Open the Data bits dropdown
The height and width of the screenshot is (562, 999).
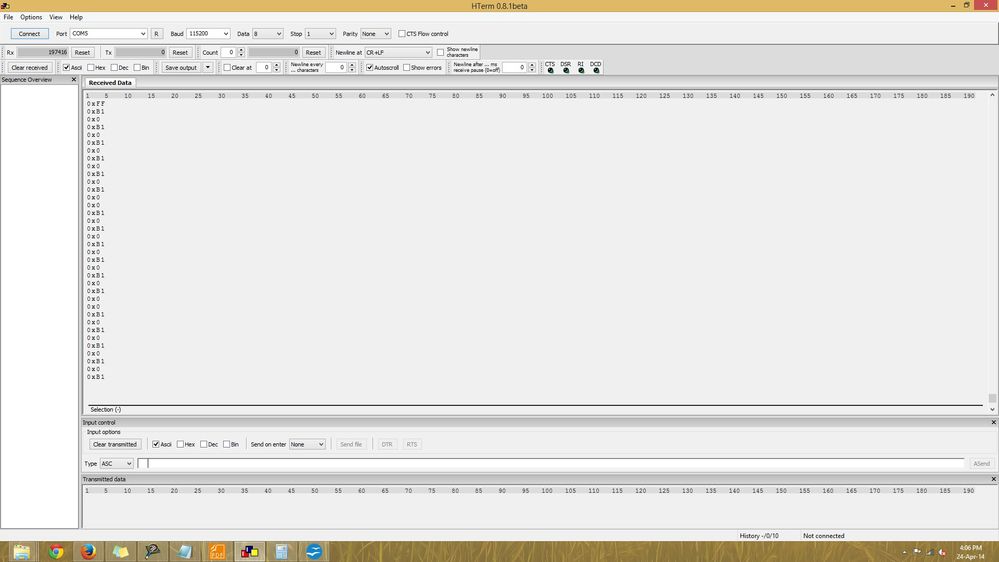click(268, 34)
